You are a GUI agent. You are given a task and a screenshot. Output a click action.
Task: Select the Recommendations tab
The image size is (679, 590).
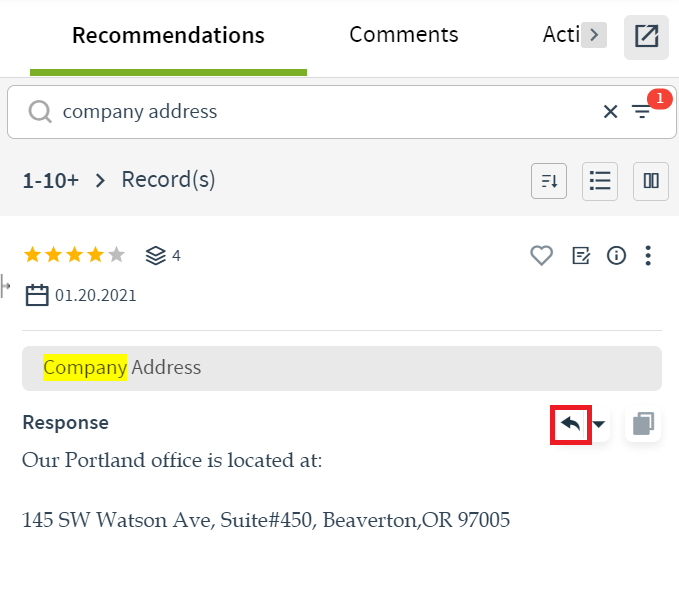point(168,36)
